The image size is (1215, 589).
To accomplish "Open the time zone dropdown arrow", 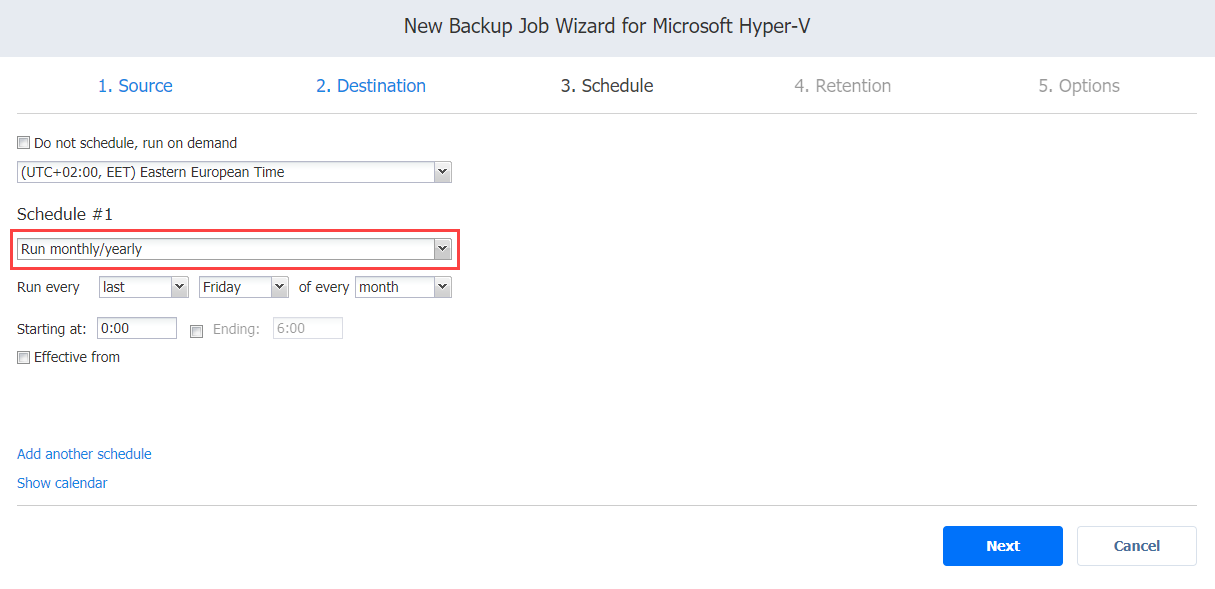I will (x=443, y=172).
